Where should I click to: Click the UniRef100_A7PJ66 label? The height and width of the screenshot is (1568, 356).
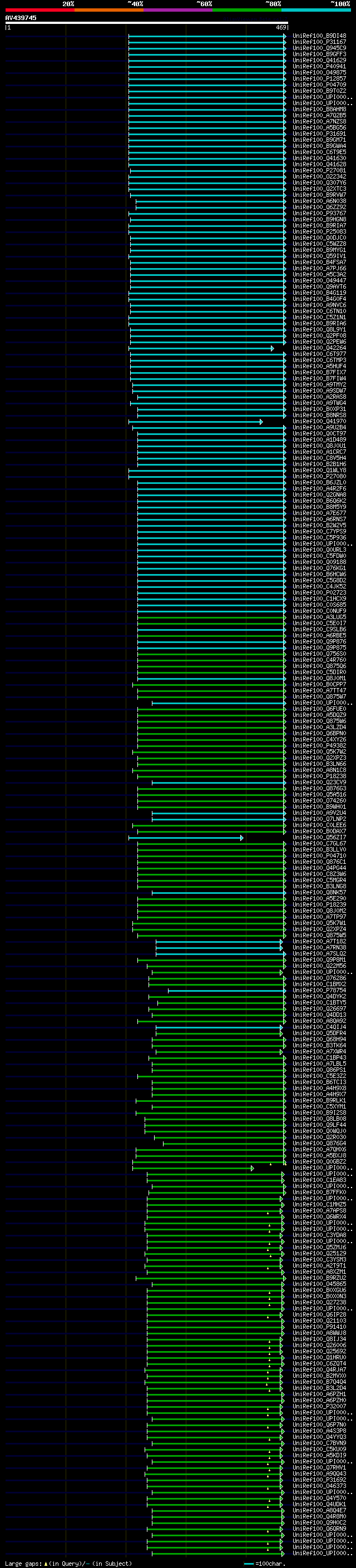(x=319, y=269)
